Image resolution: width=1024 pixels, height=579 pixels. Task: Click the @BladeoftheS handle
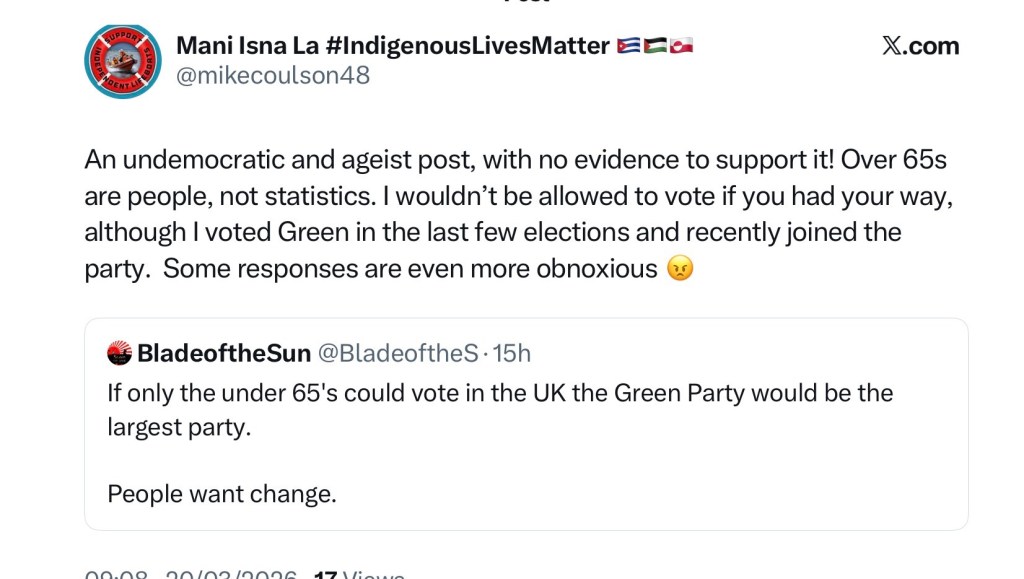point(397,352)
